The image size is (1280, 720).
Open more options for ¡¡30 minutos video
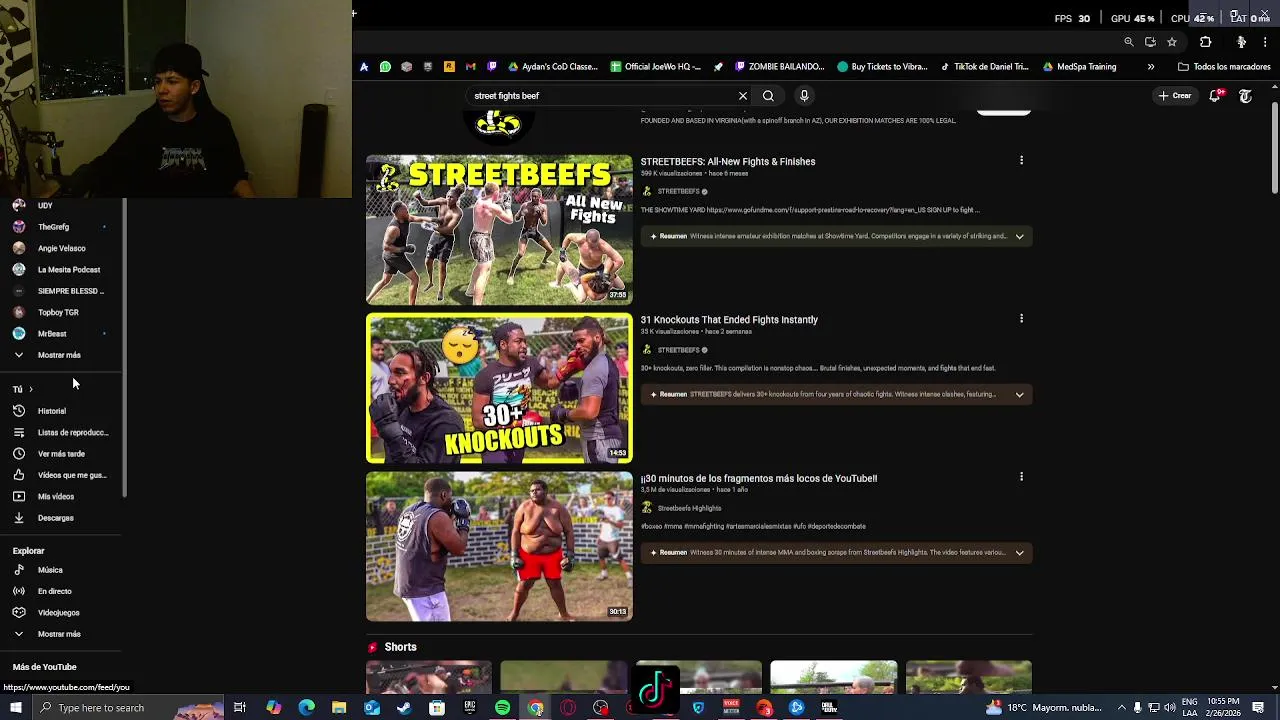1021,476
